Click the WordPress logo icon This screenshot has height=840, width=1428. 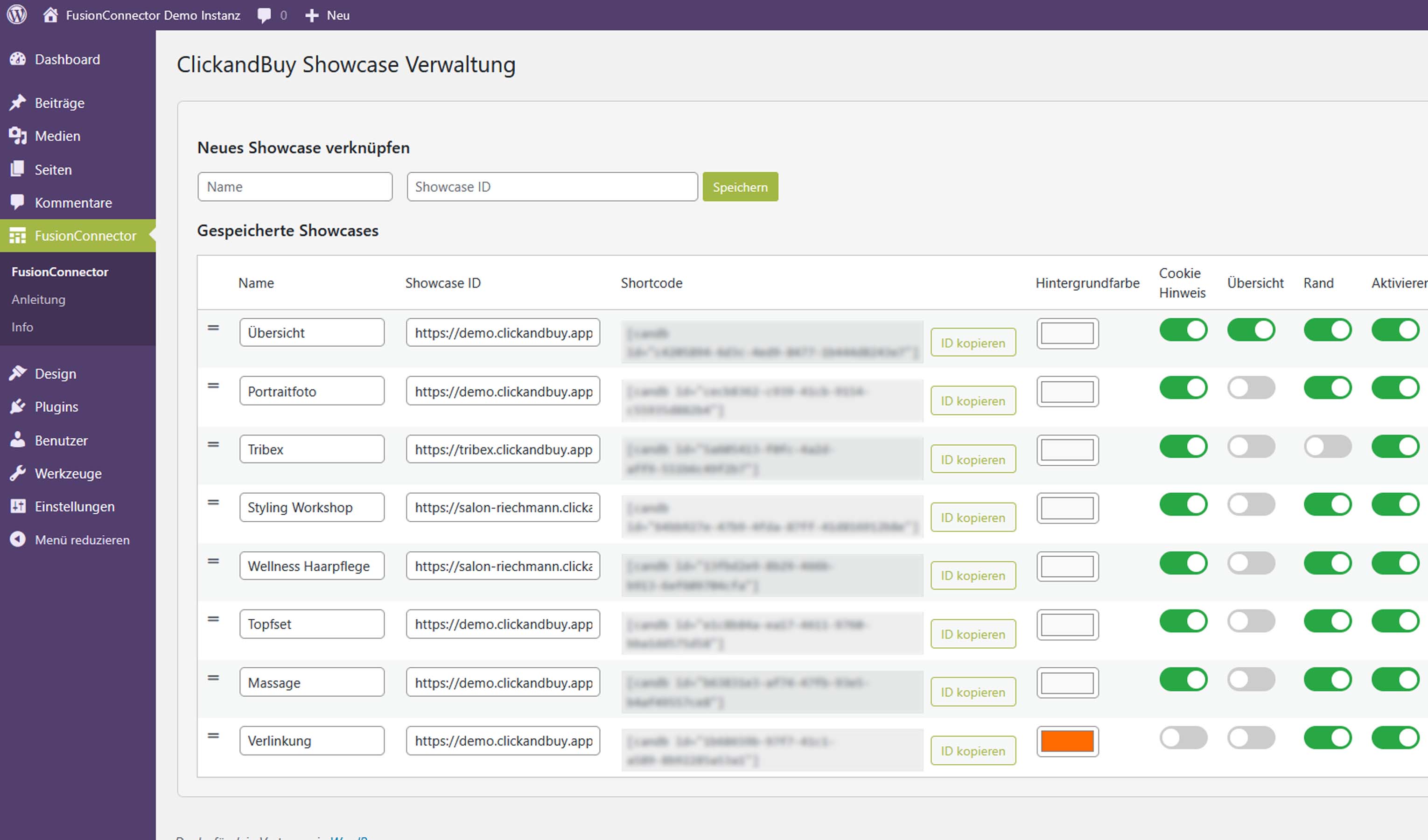[x=17, y=15]
